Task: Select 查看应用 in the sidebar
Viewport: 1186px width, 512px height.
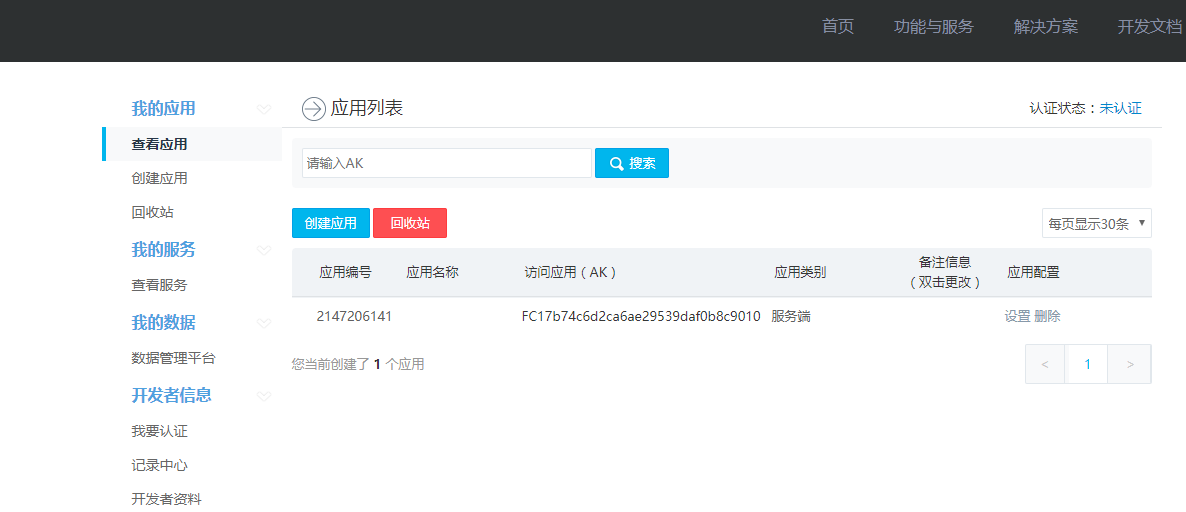Action: [x=192, y=144]
